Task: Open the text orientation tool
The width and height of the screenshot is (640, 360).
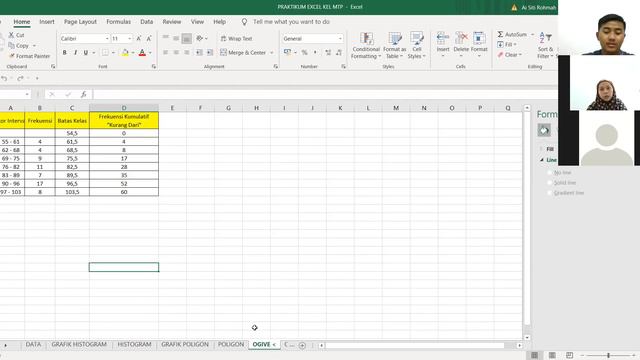Action: (200, 38)
